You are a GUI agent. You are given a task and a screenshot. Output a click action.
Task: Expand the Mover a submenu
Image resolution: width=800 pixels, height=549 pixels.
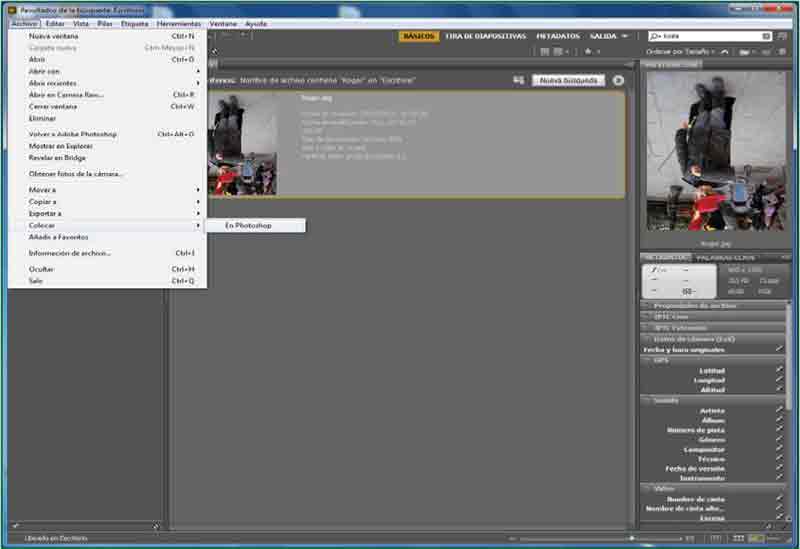(105, 189)
